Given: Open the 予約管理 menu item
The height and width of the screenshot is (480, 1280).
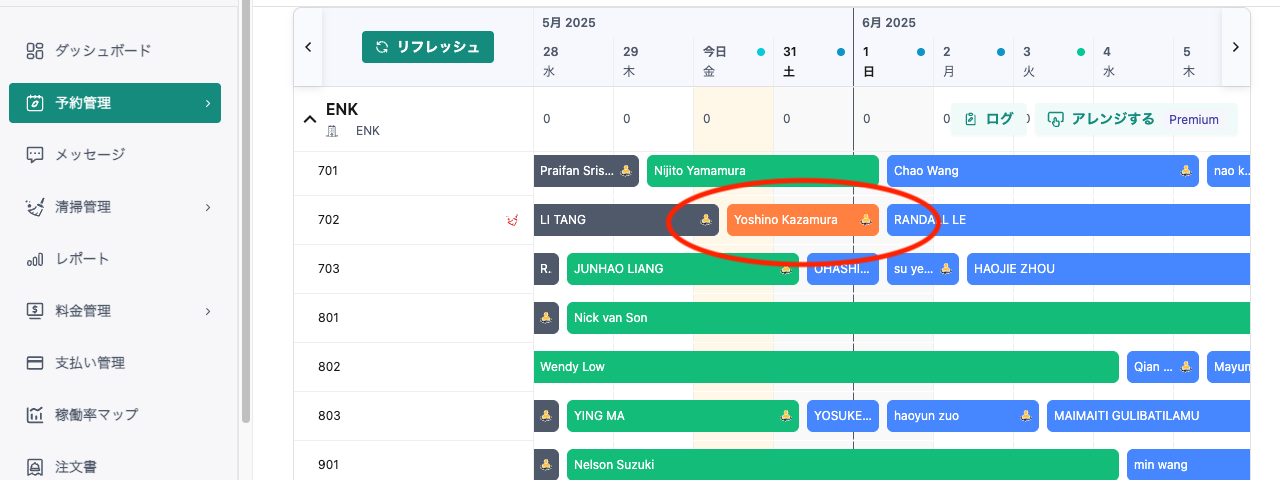Looking at the screenshot, I should point(114,103).
